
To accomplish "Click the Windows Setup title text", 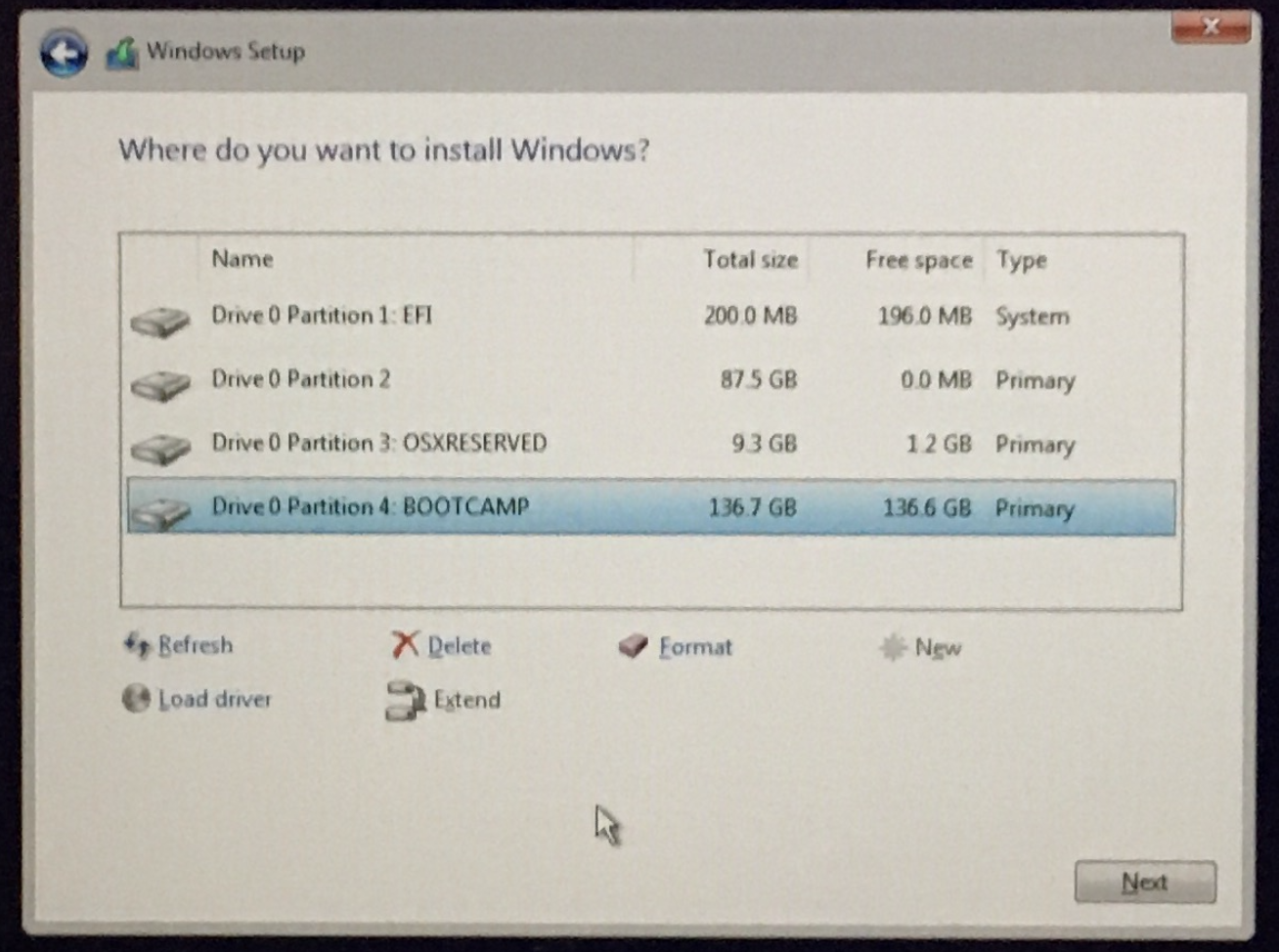I will (x=226, y=51).
